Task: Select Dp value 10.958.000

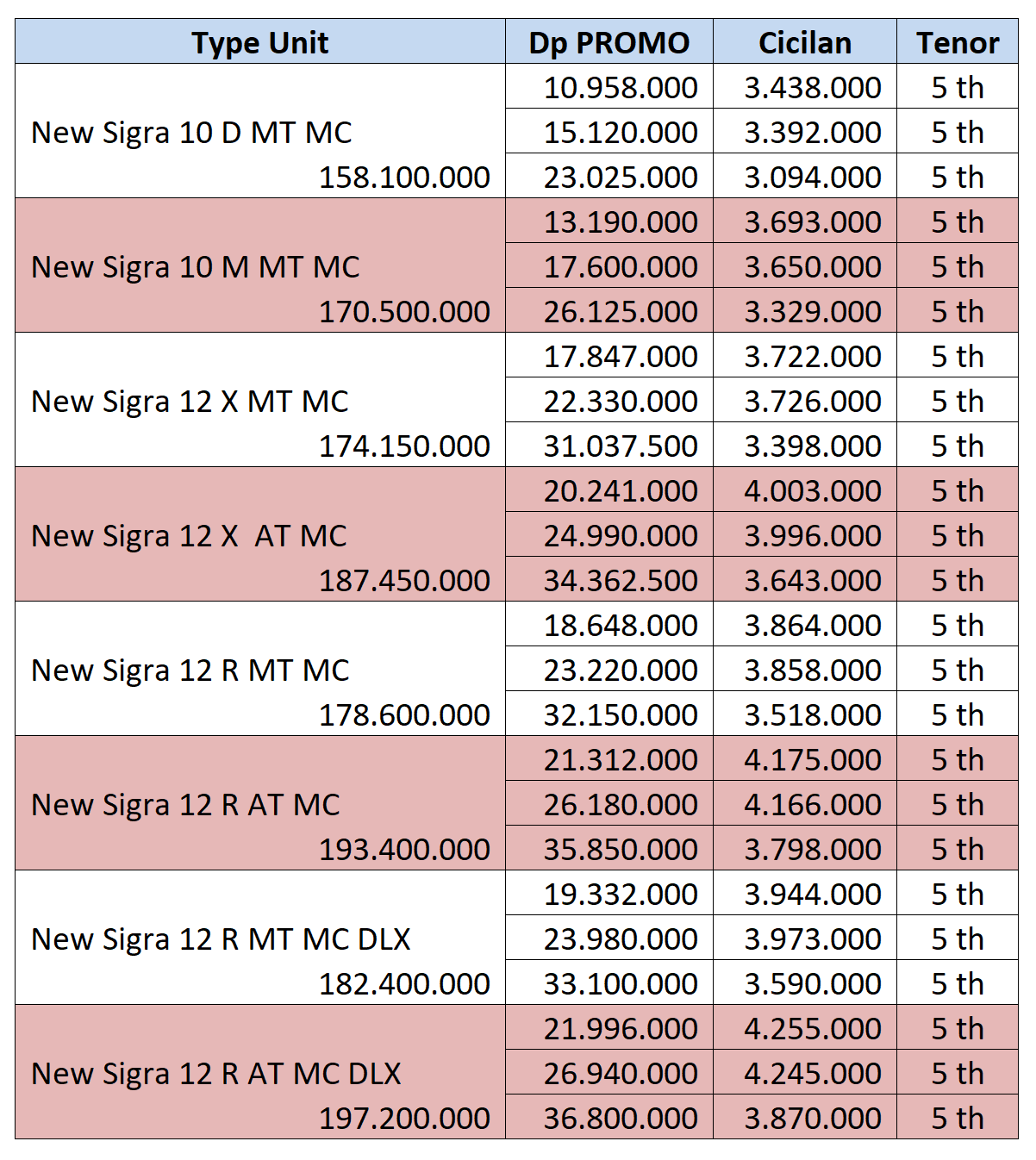Action: [x=621, y=88]
